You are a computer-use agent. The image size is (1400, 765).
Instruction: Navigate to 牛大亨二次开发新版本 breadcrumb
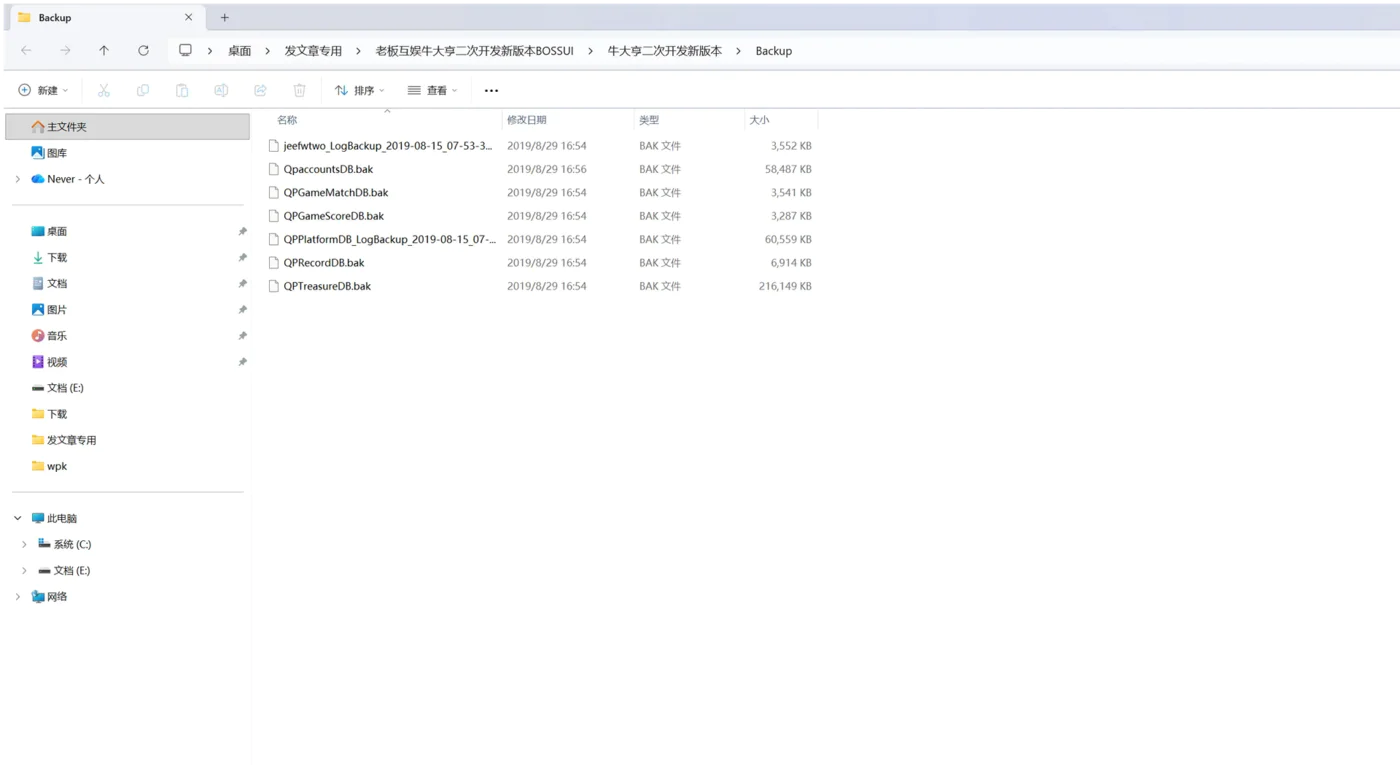tap(665, 51)
